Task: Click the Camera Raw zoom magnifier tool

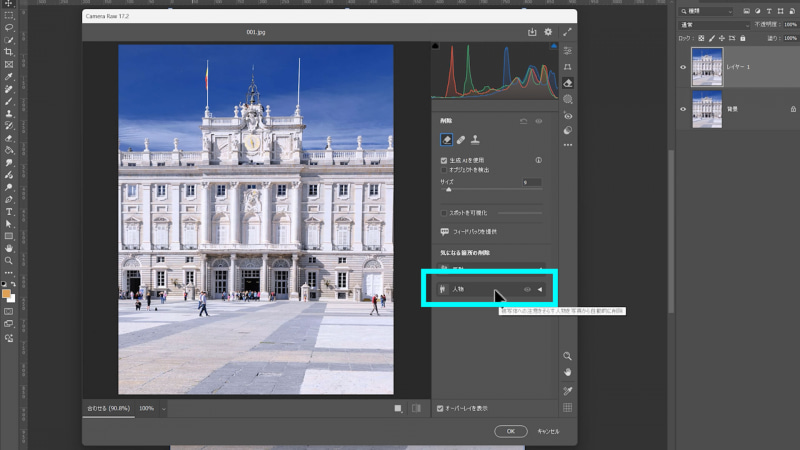Action: coord(567,356)
